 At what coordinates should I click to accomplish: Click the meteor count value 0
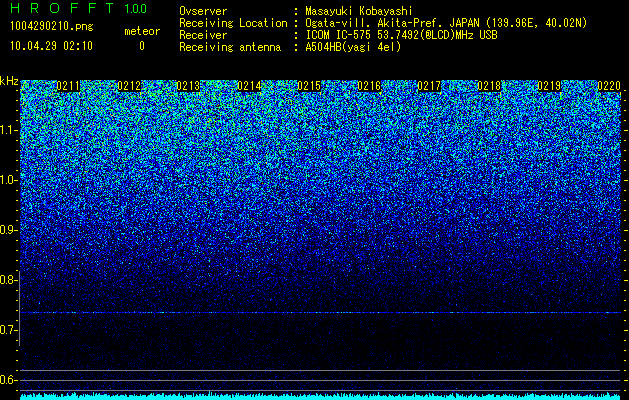tap(142, 46)
